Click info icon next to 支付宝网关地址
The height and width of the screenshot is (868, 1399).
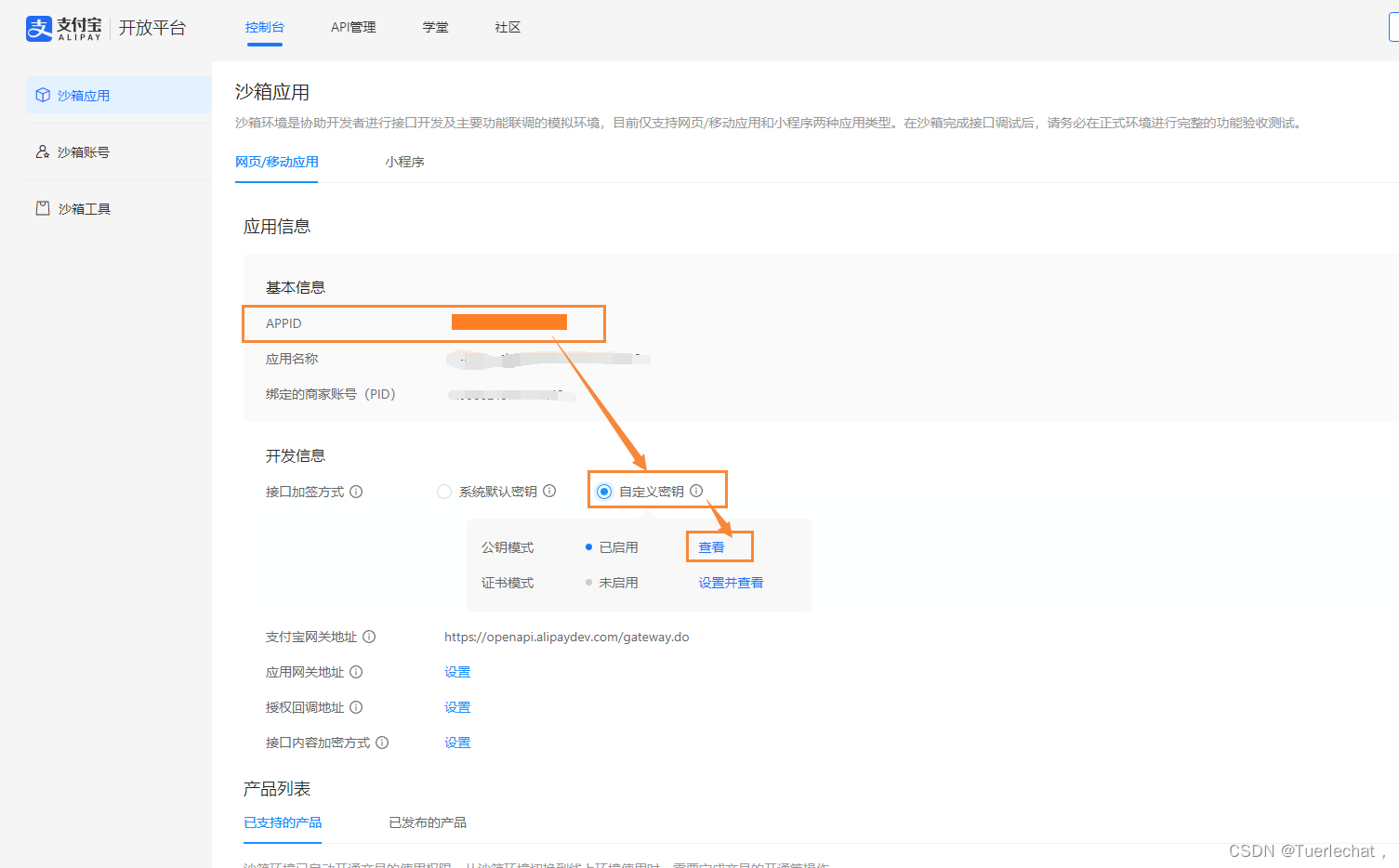point(369,637)
